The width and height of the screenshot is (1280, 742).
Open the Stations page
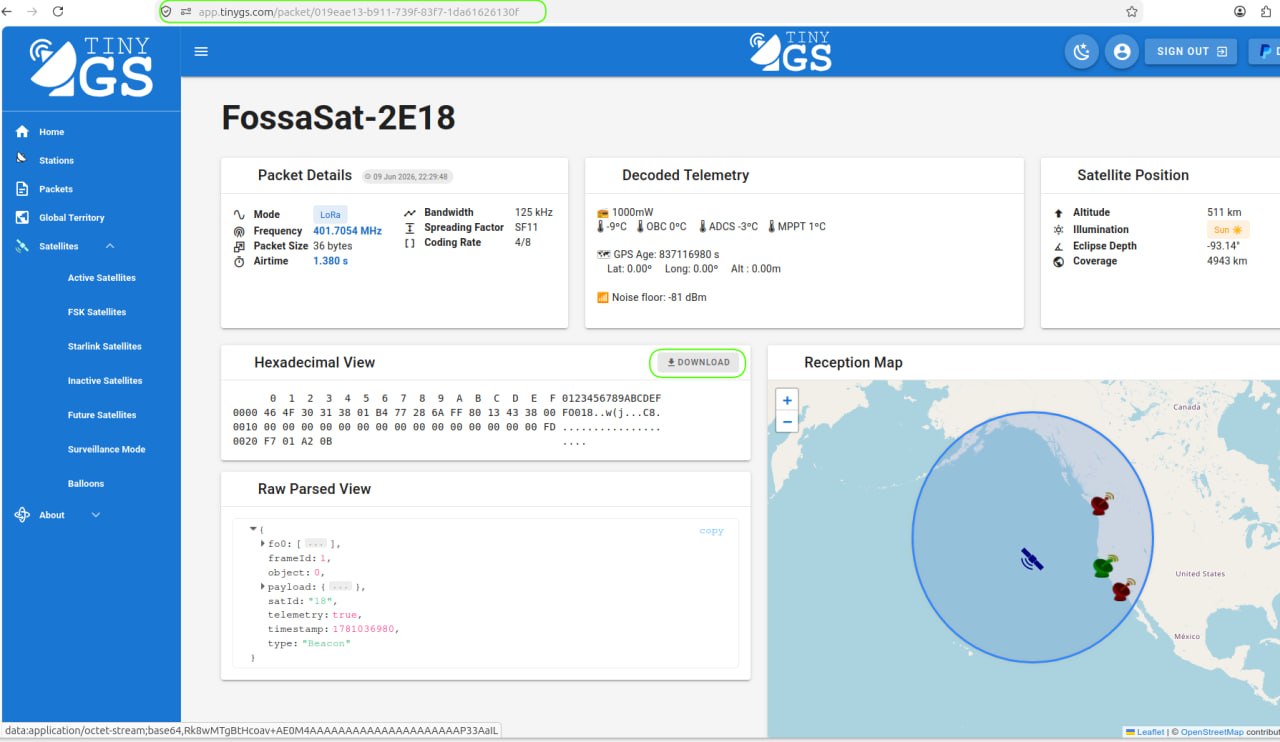click(56, 160)
